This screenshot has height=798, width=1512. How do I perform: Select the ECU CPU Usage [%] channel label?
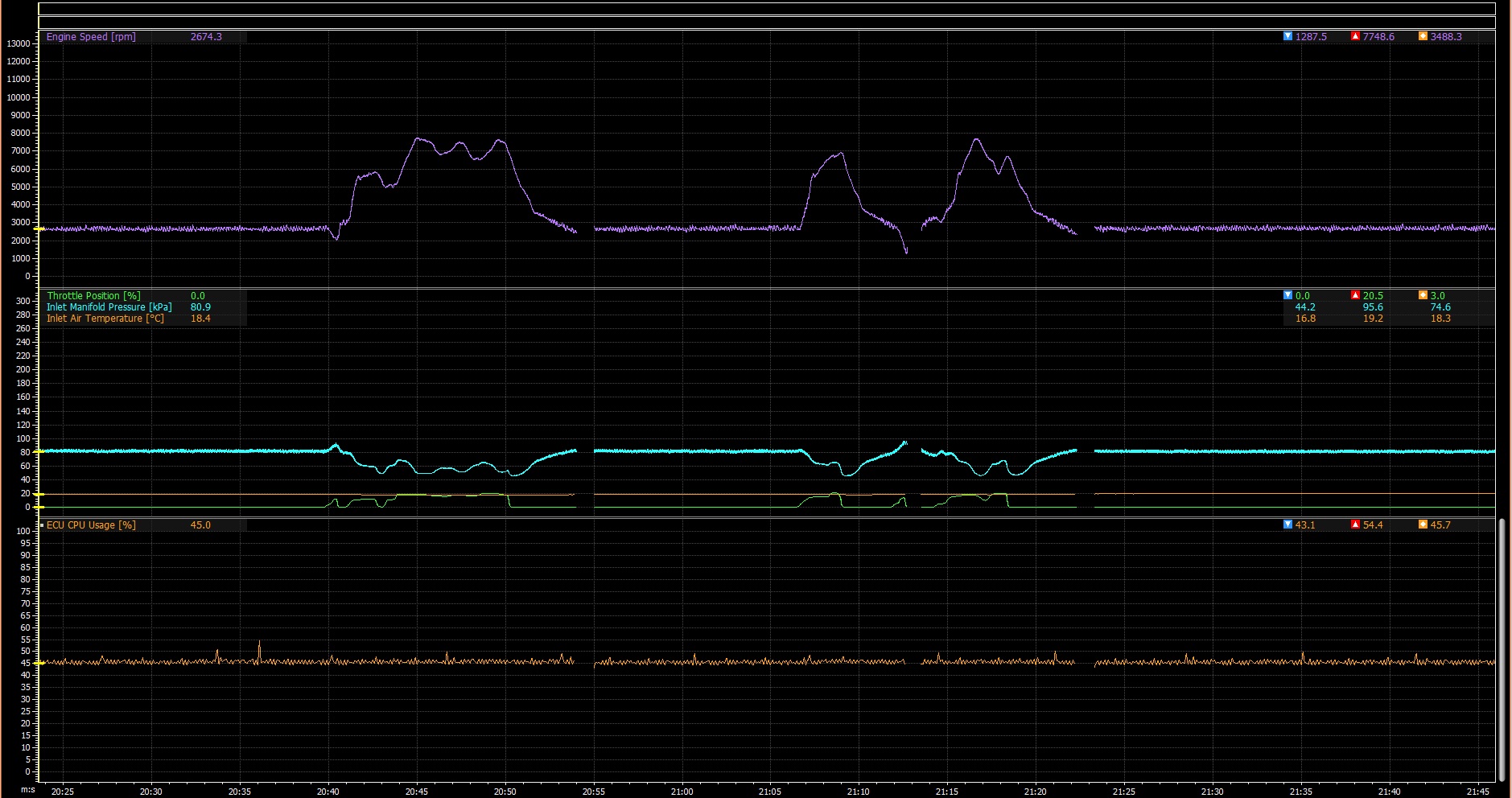click(x=91, y=525)
